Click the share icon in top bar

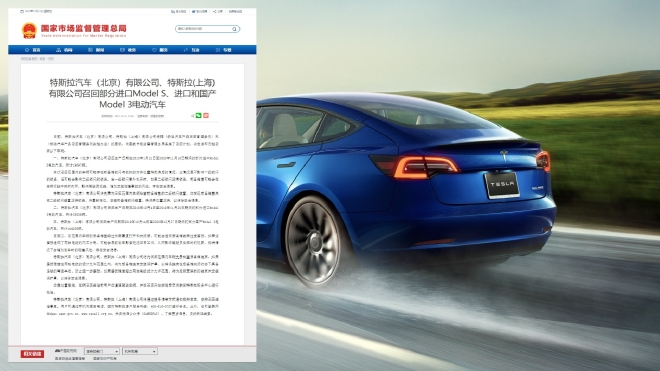click(x=215, y=11)
